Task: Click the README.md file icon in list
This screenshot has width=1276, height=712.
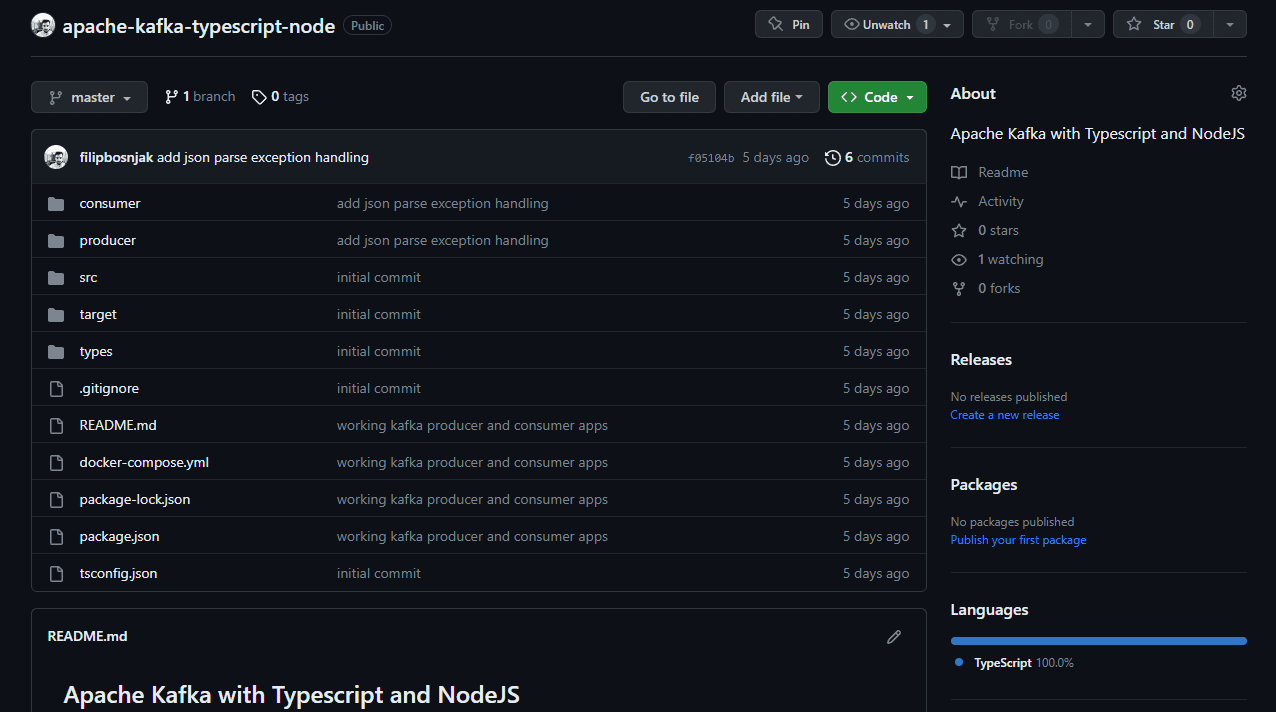Action: point(56,426)
